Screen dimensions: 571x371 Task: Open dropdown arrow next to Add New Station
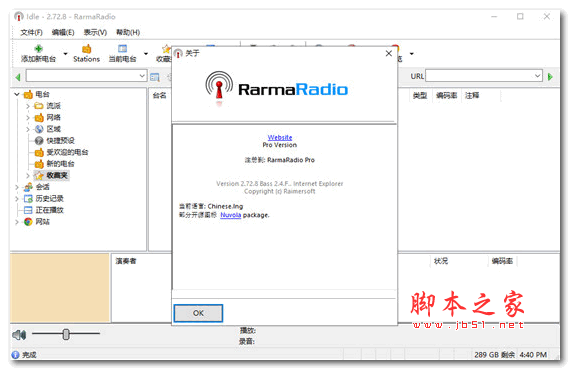(x=66, y=54)
